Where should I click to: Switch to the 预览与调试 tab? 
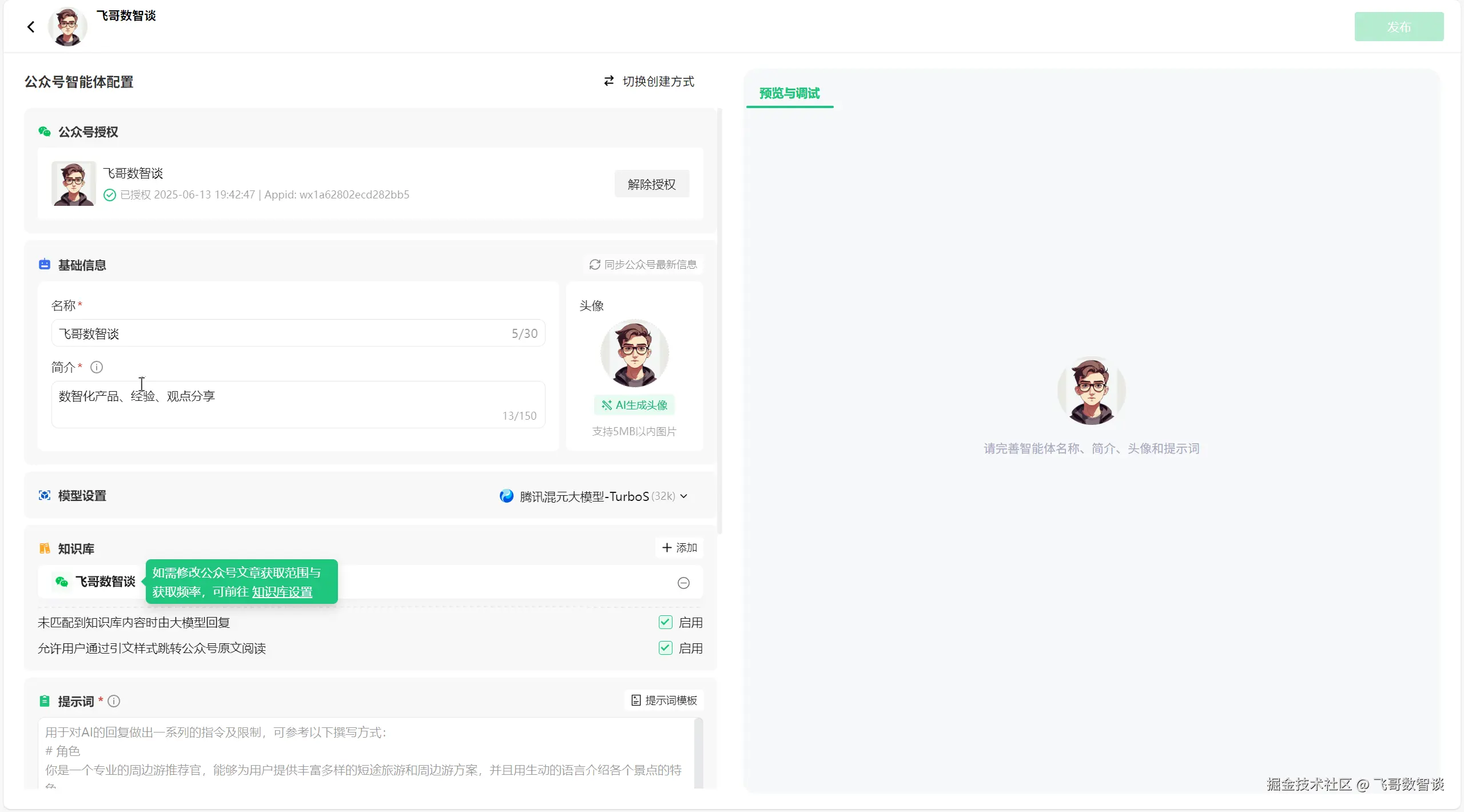point(789,93)
